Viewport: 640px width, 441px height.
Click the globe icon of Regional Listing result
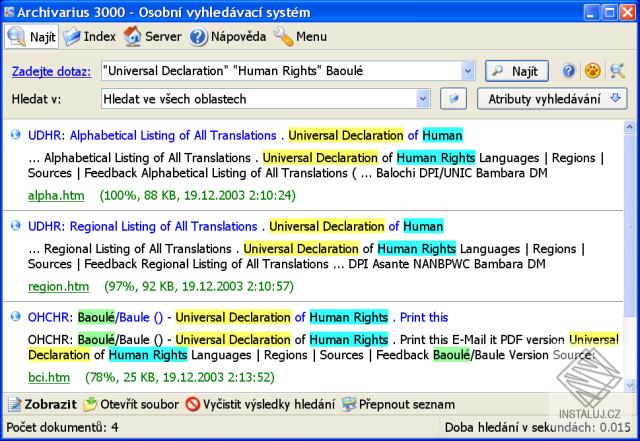pos(16,225)
